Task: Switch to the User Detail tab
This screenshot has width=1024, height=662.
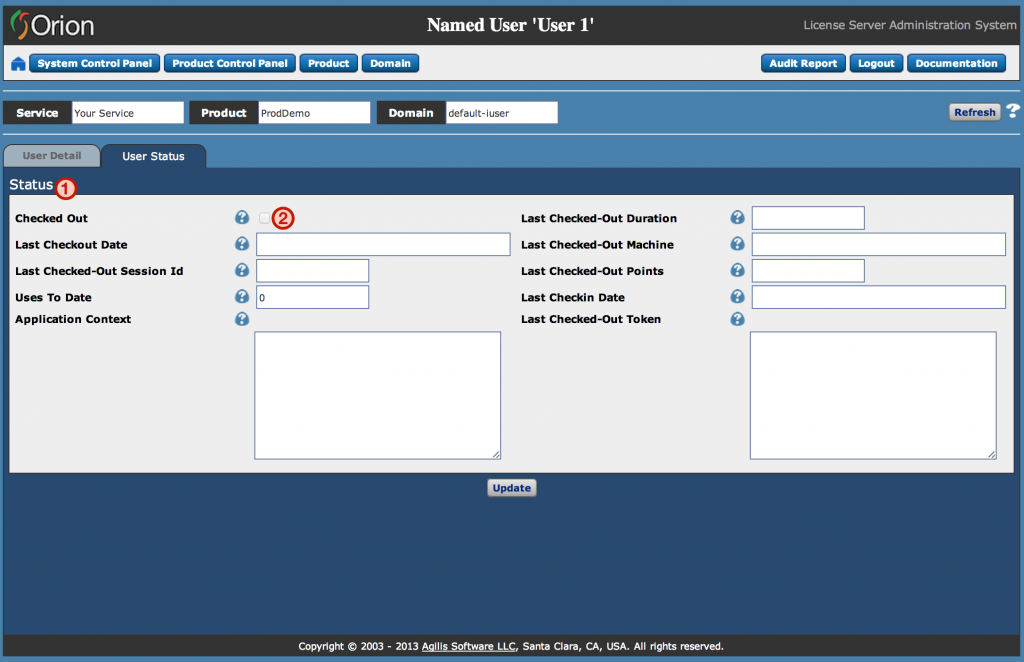Action: pyautogui.click(x=52, y=156)
